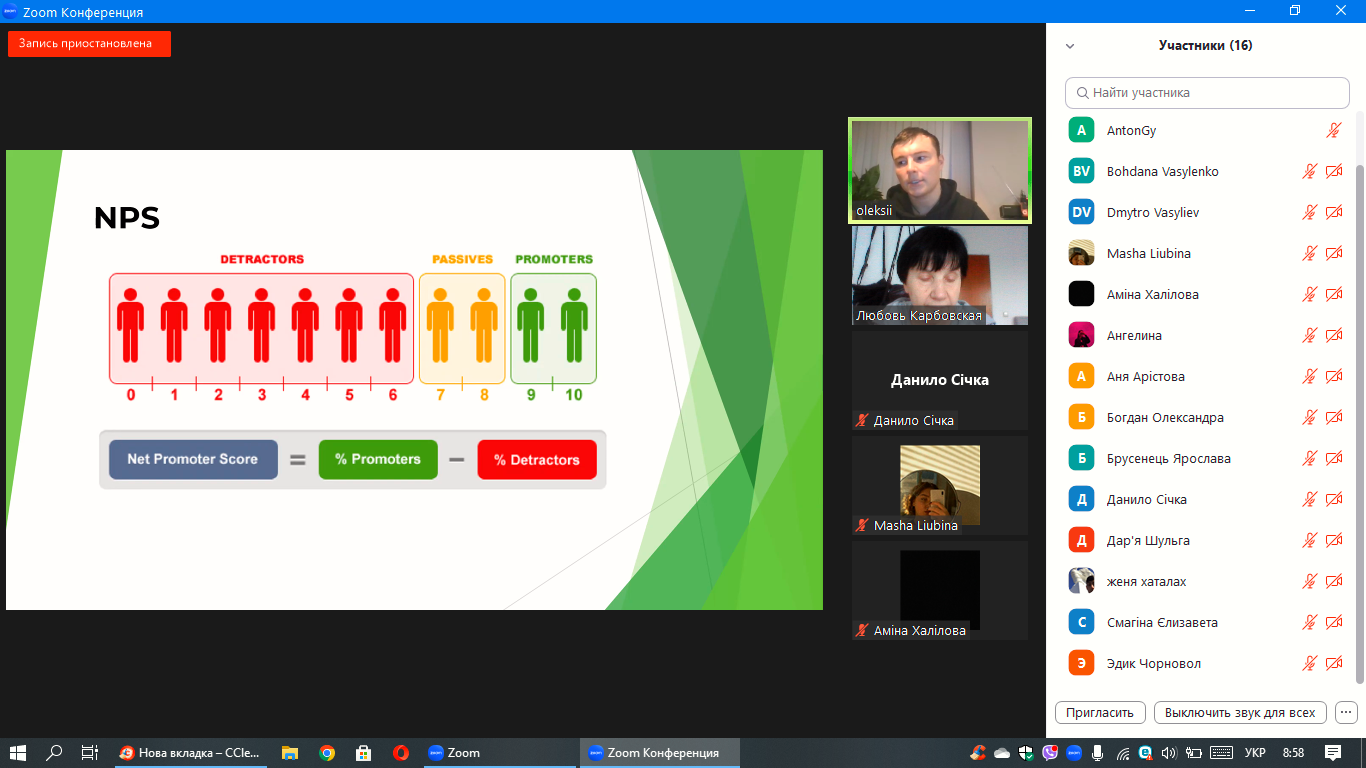Click Эдик Чорновол's camera-off icon
The image size is (1366, 768).
point(1333,663)
